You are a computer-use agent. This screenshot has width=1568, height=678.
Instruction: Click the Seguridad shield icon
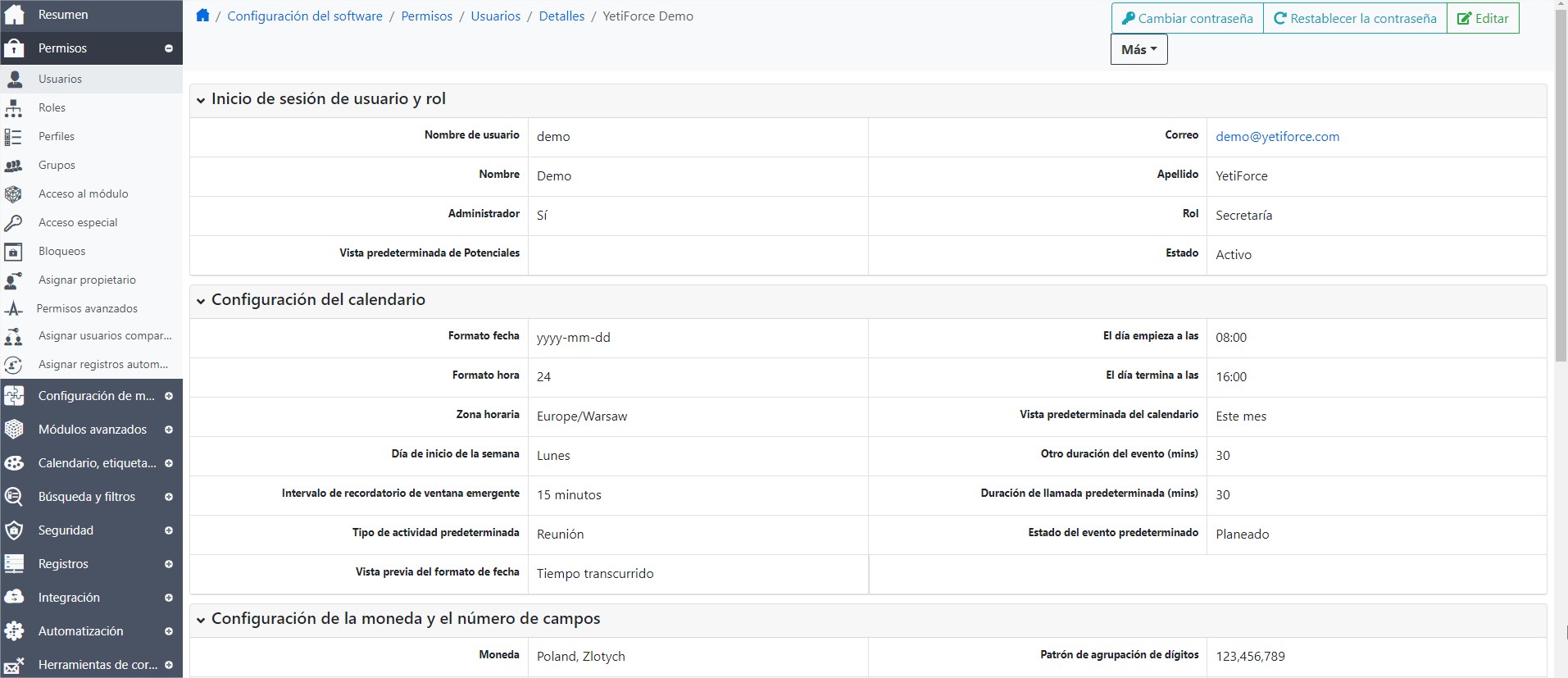coord(14,530)
